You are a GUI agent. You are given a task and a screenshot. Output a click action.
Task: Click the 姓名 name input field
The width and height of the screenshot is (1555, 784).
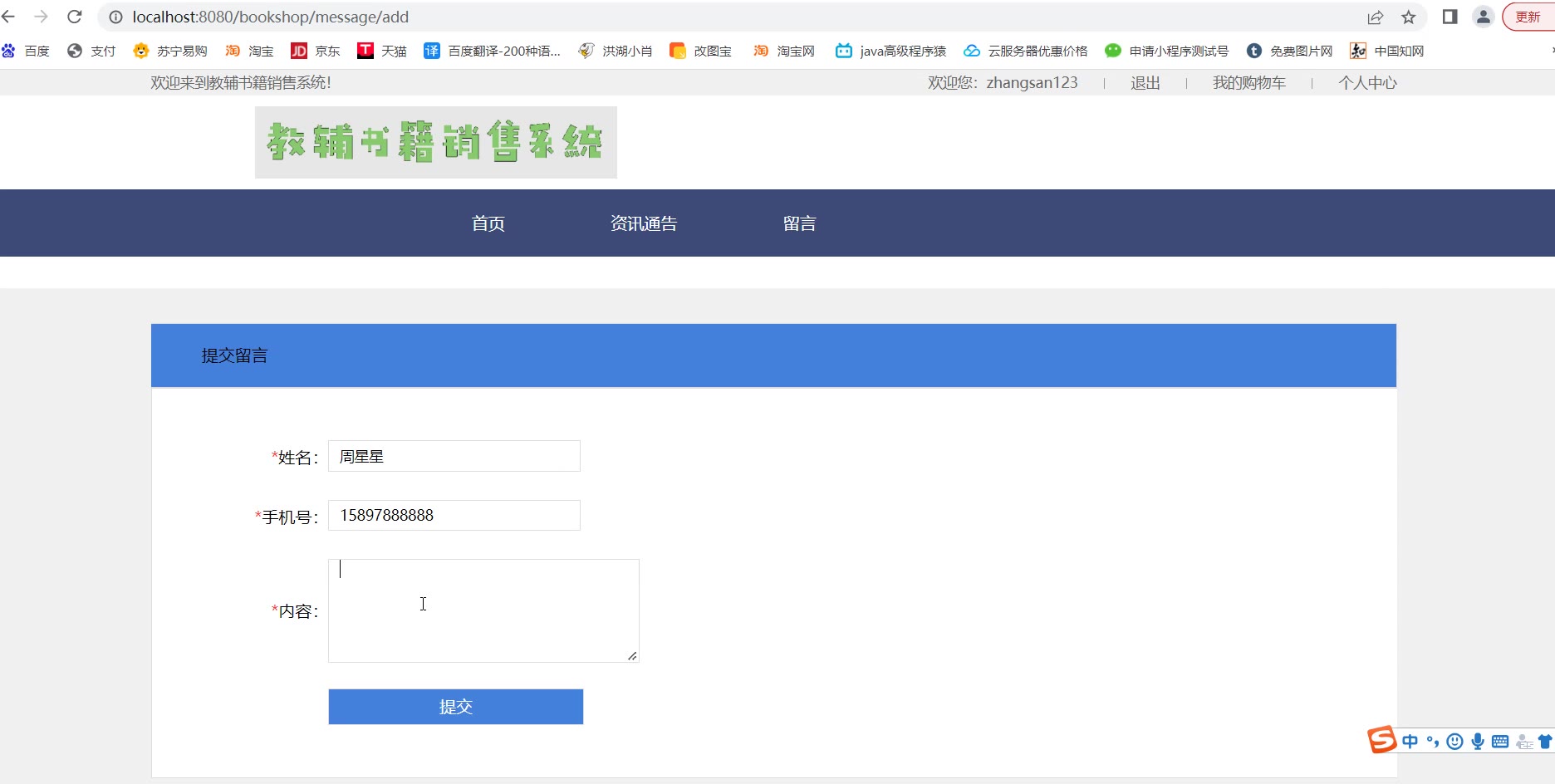point(454,456)
